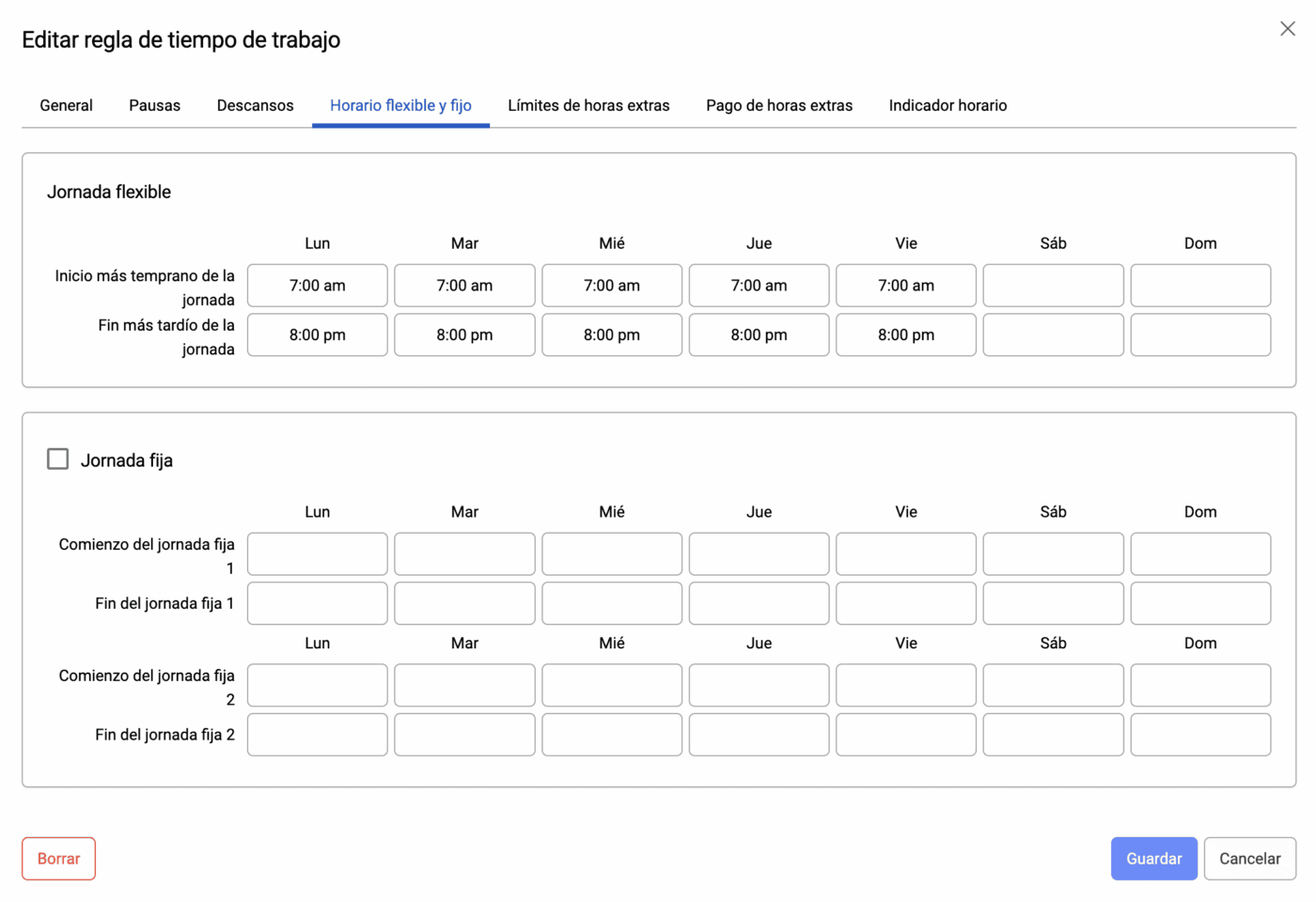This screenshot has height=902, width=1316.
Task: Open the General tab
Action: click(x=66, y=105)
